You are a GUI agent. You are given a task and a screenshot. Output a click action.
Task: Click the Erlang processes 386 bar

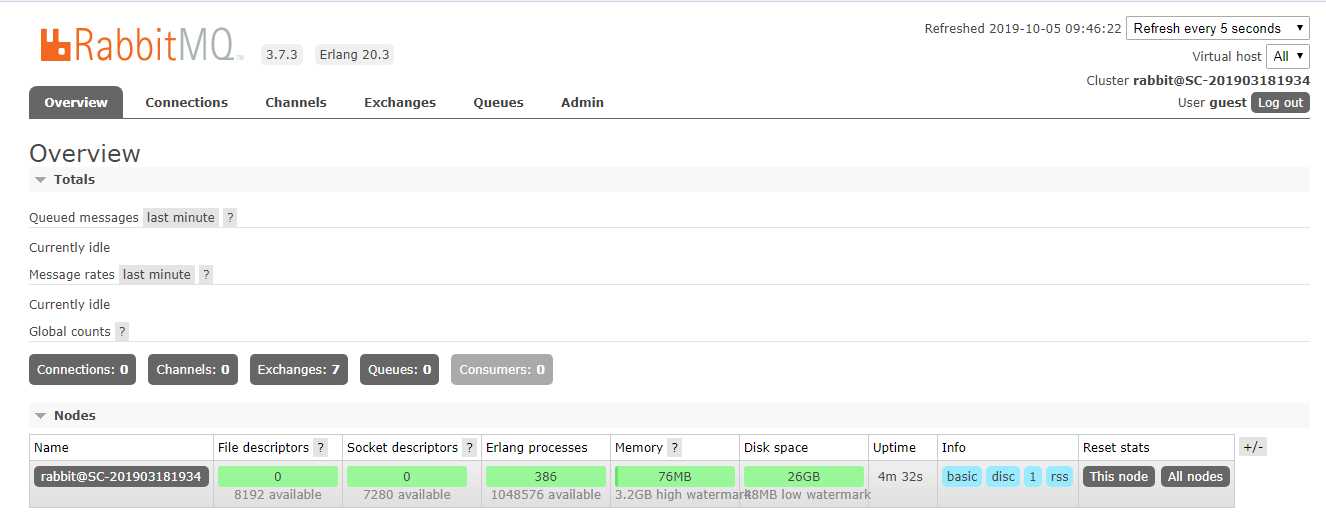click(546, 476)
